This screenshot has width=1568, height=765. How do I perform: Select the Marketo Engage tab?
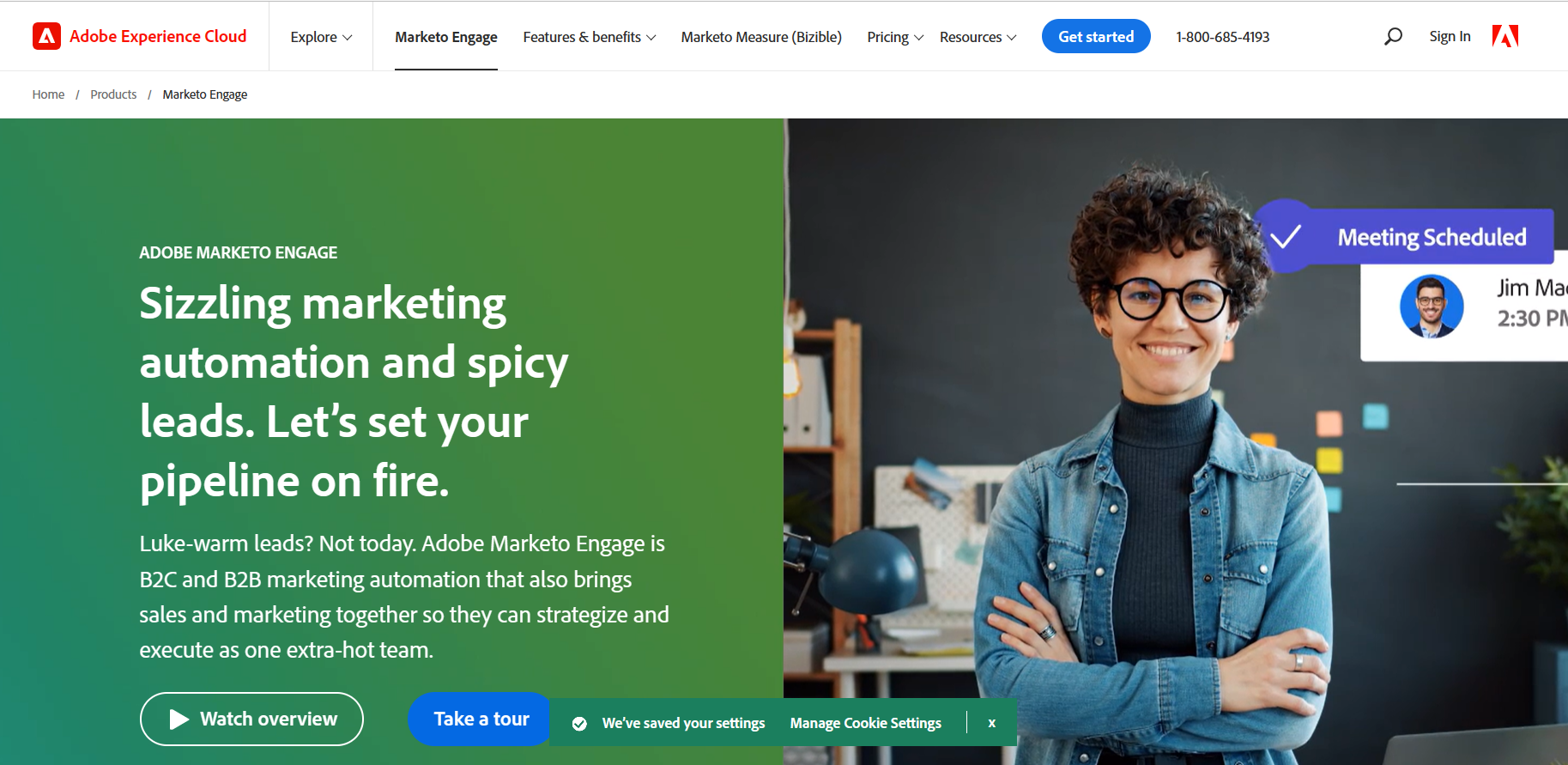pos(445,37)
